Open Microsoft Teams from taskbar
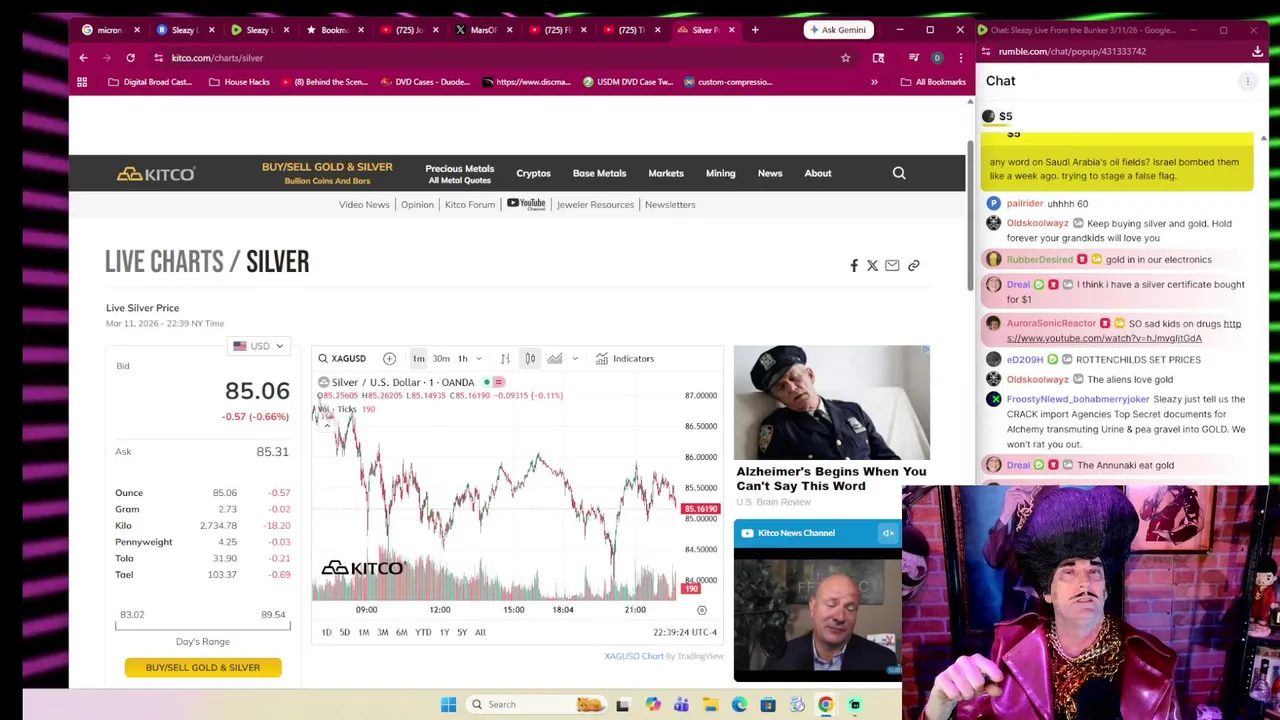Viewport: 1280px width, 720px height. [x=681, y=704]
